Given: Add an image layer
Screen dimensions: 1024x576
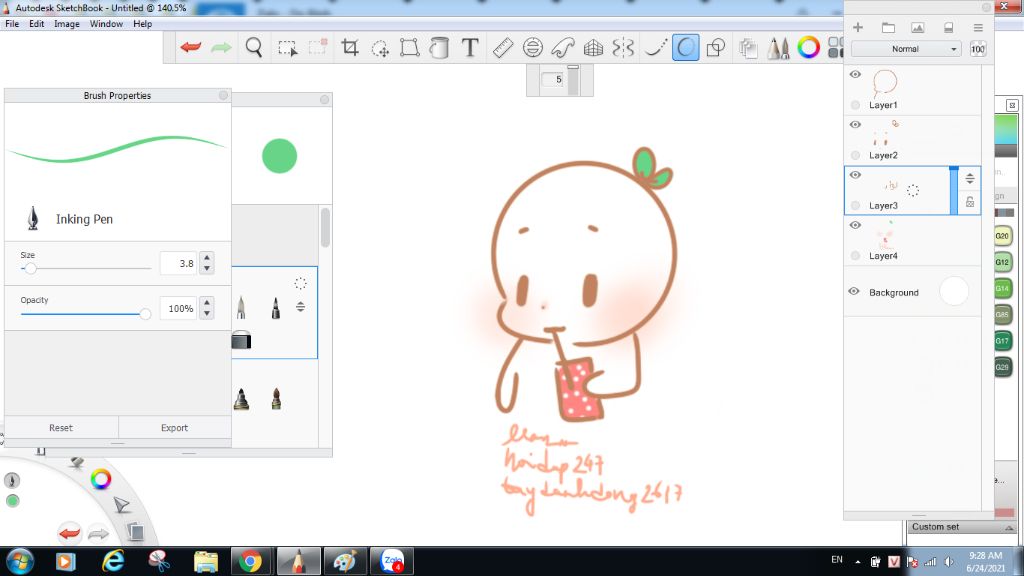Looking at the screenshot, I should pos(918,27).
